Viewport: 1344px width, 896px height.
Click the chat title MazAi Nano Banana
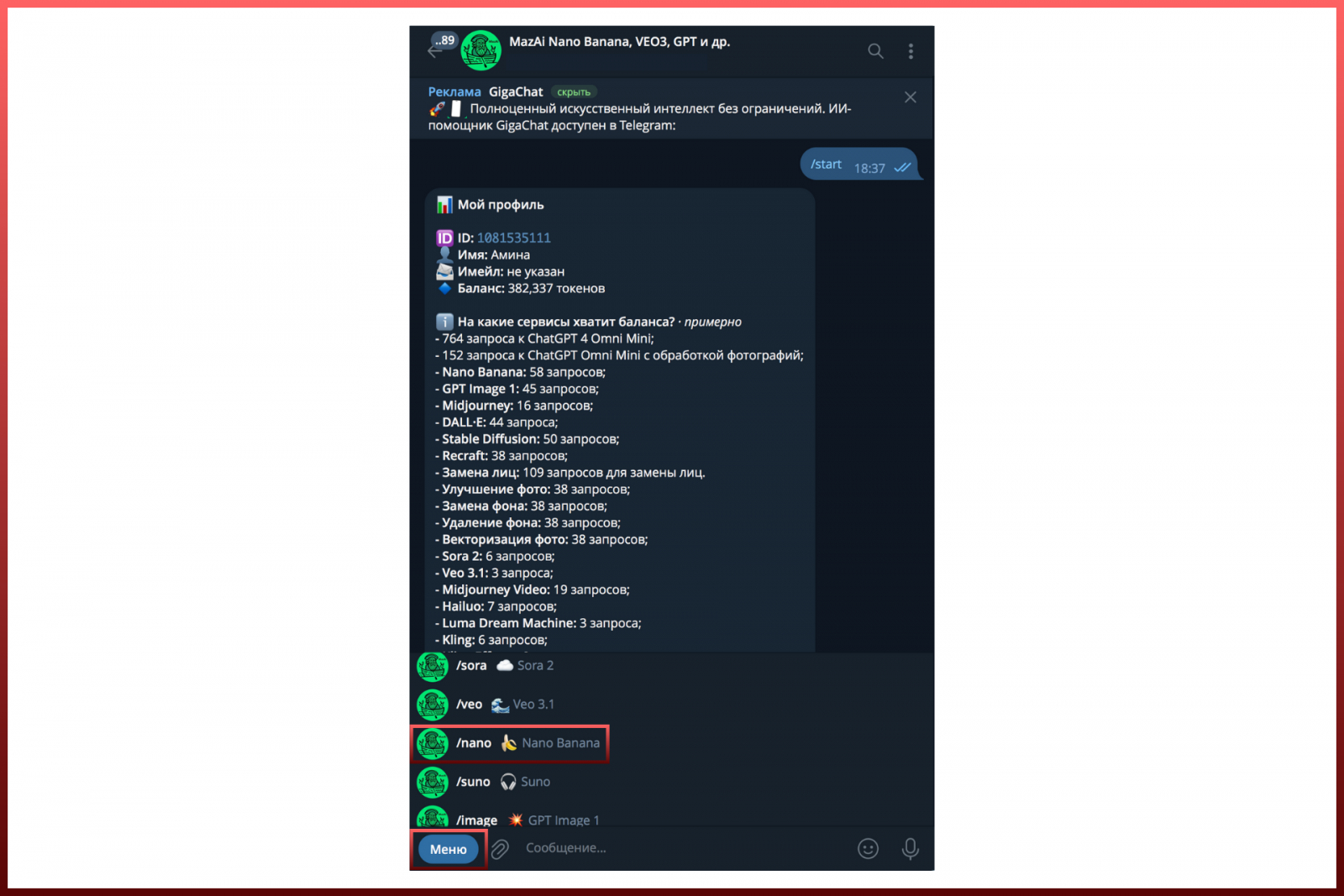pyautogui.click(x=619, y=41)
